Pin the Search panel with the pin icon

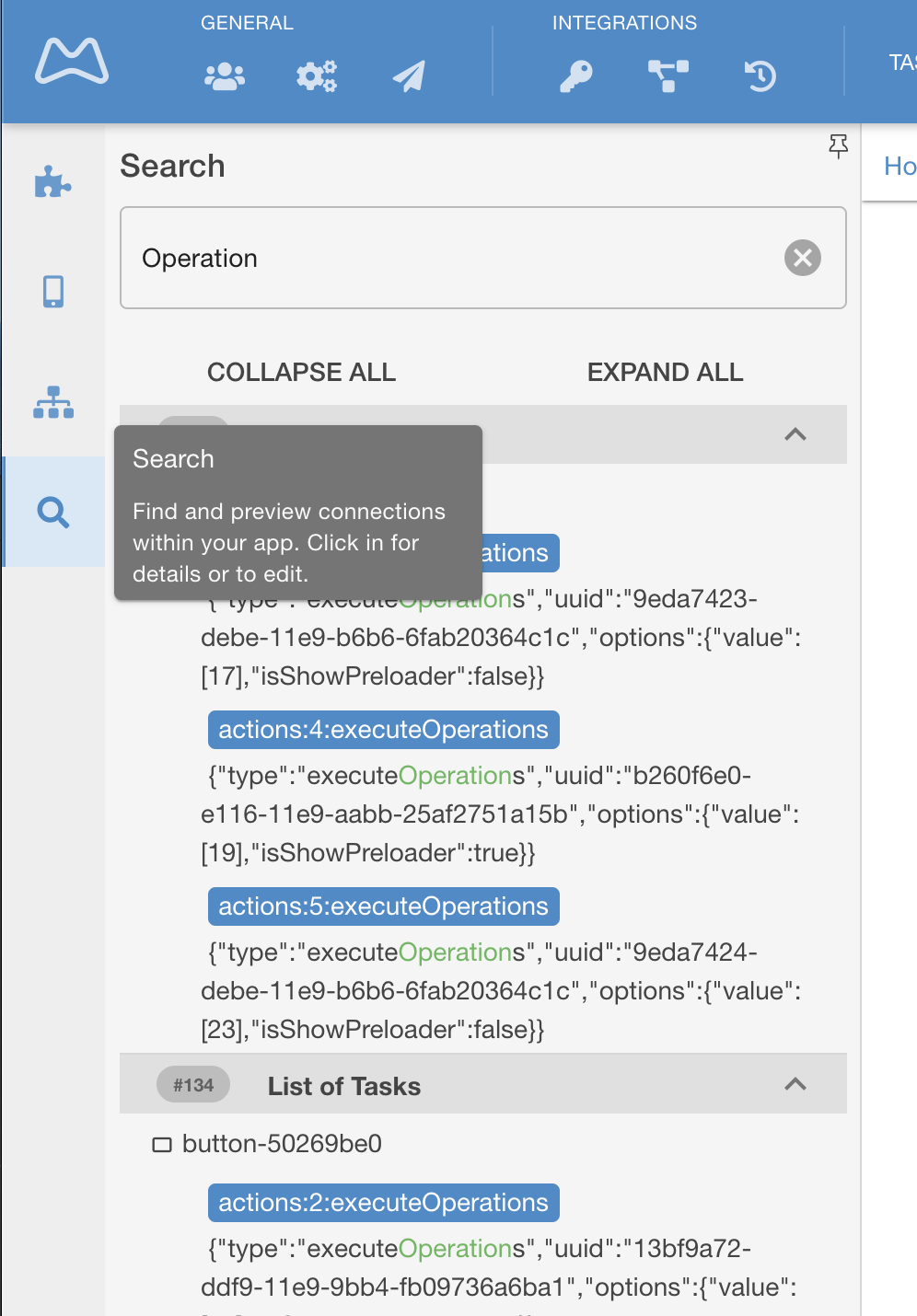pyautogui.click(x=838, y=146)
